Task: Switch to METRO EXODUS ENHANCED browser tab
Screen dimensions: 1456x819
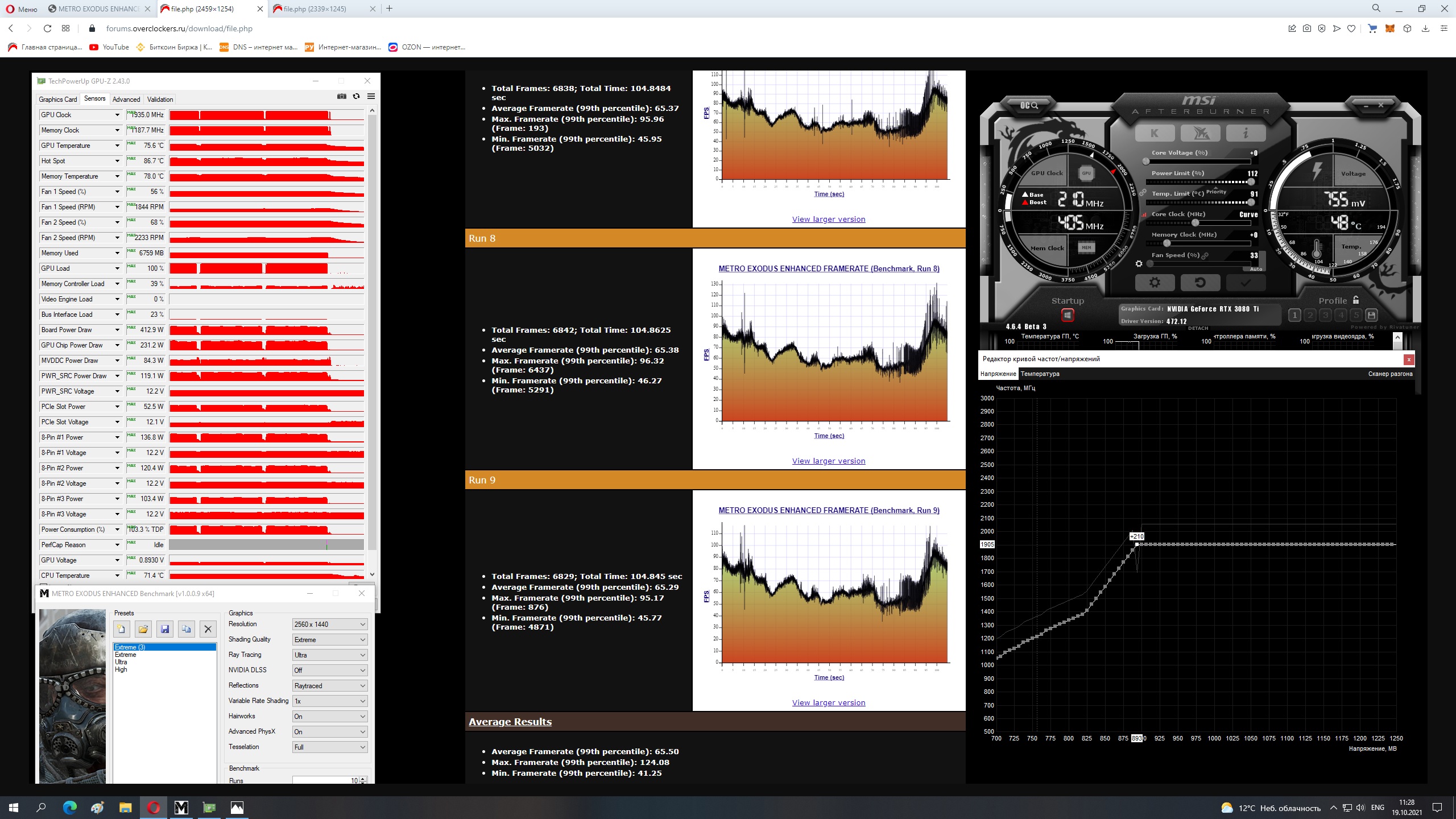Action: click(99, 9)
